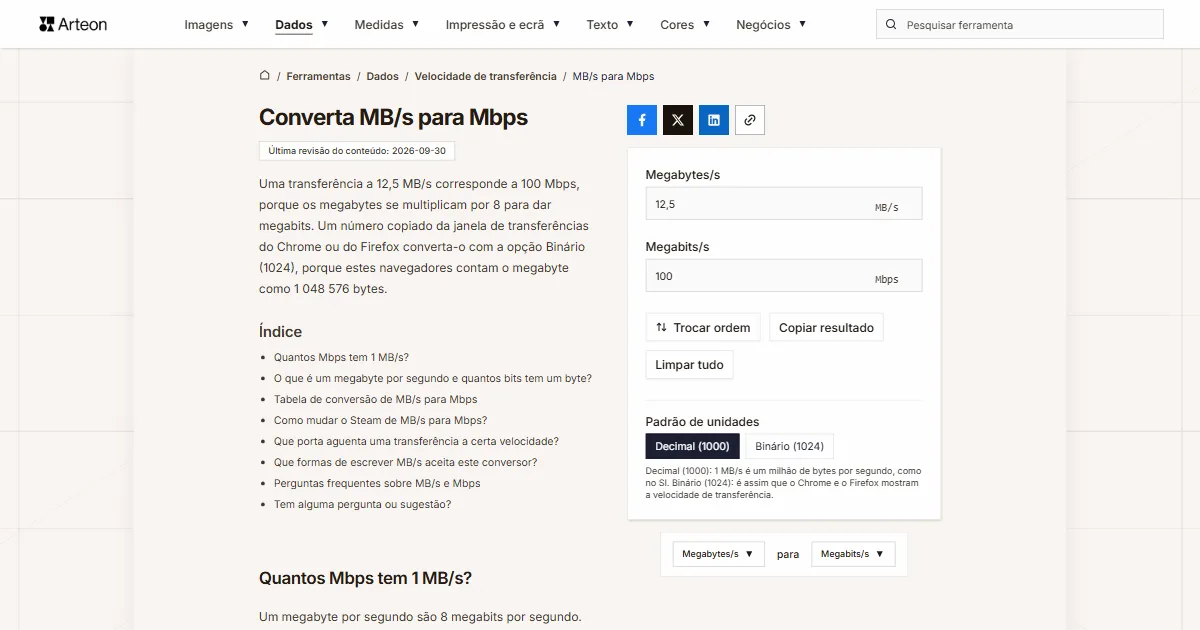The image size is (1200, 630).
Task: Click the Trocar ordem button
Action: point(703,327)
